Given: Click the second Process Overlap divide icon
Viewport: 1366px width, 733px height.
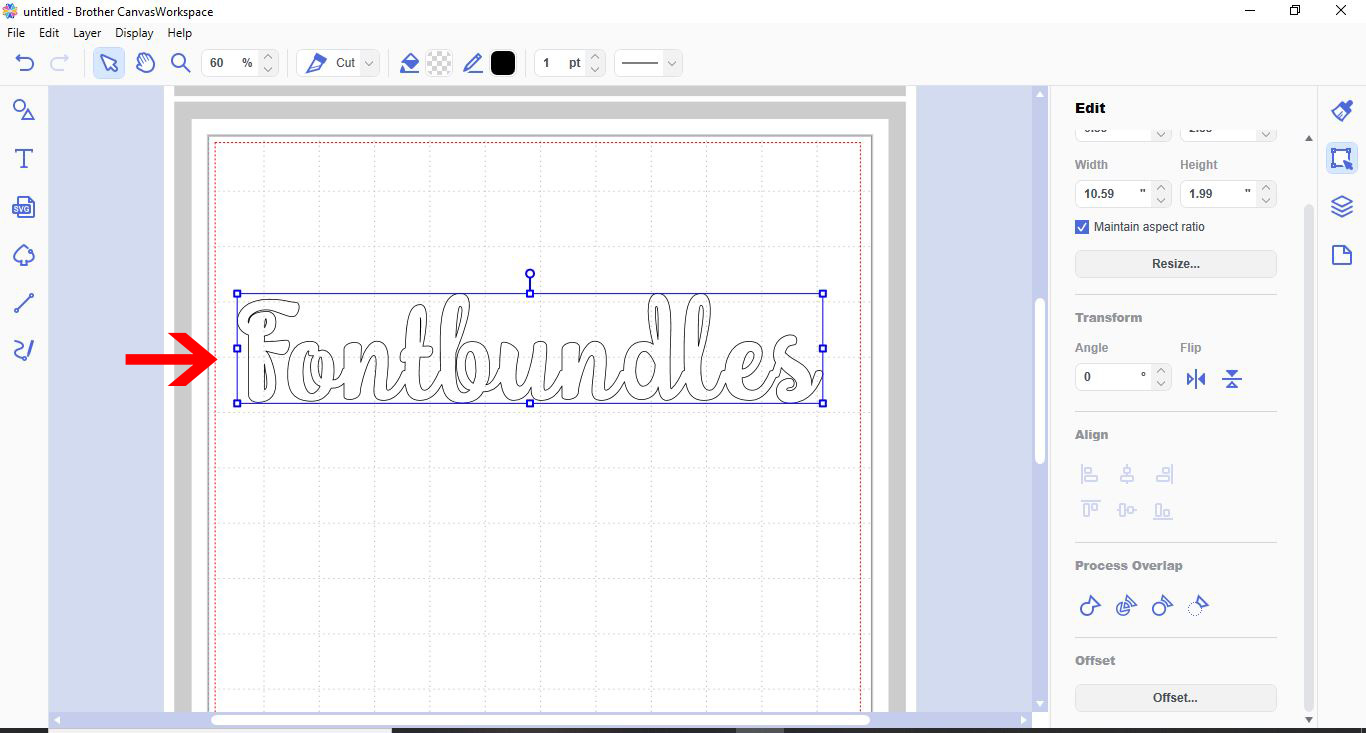Looking at the screenshot, I should click(x=1126, y=605).
